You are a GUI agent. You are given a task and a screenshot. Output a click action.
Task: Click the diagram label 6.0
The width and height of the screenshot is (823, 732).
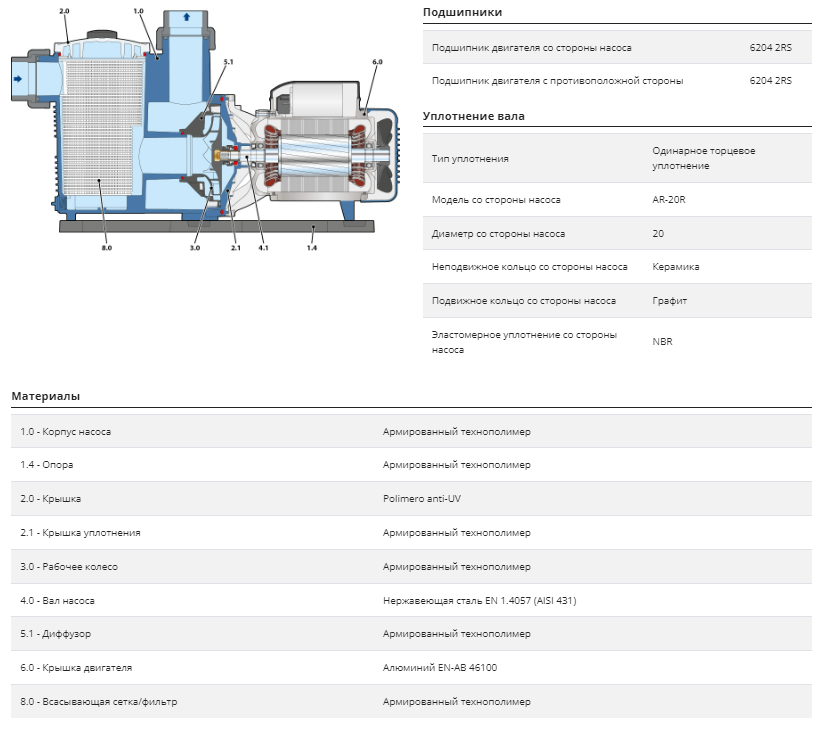[377, 62]
